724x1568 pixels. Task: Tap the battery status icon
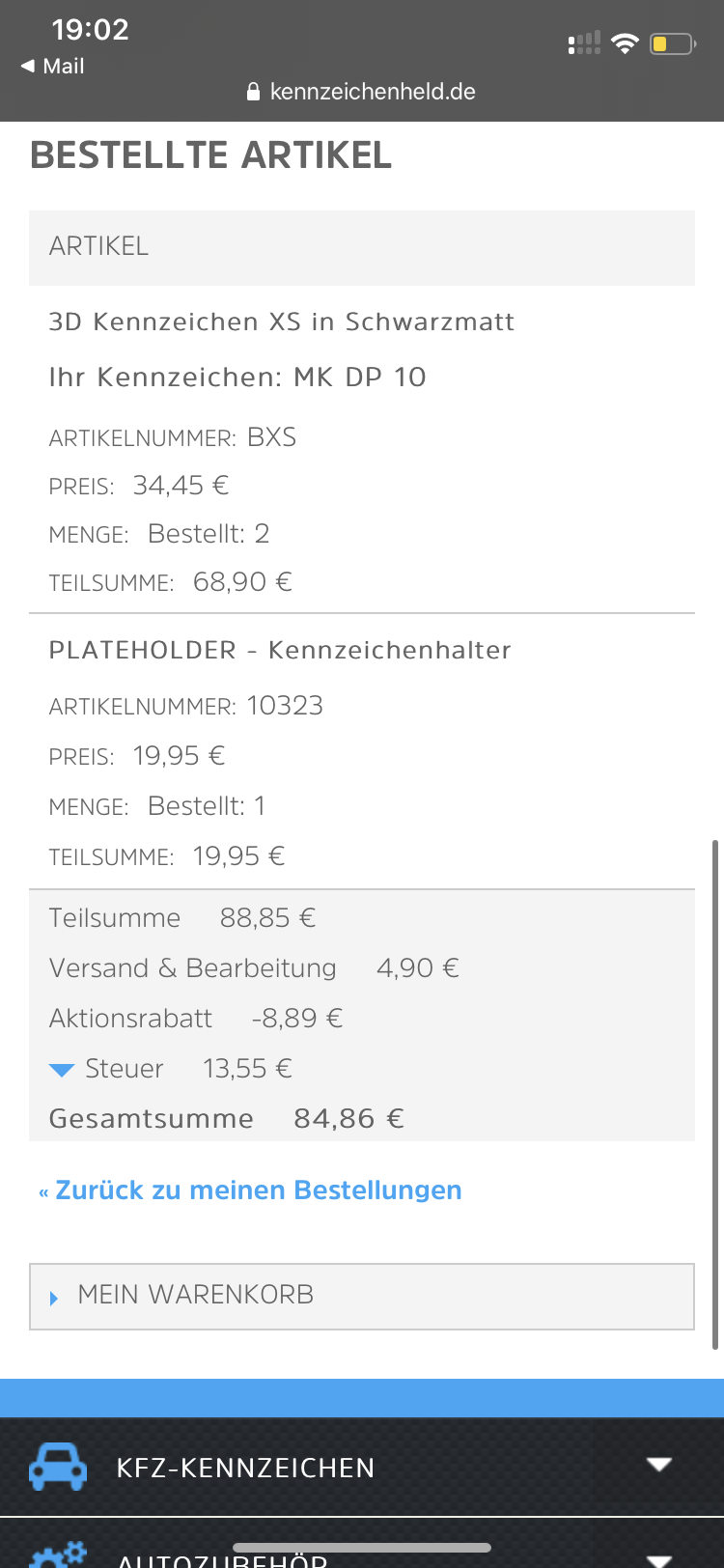(672, 43)
